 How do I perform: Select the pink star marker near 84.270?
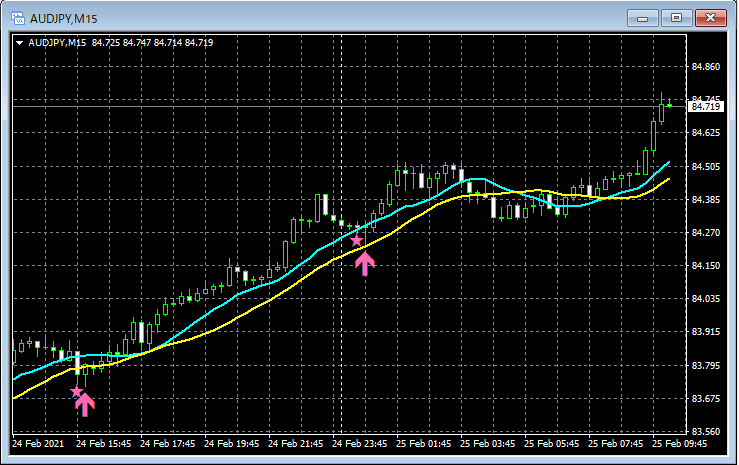(356, 241)
